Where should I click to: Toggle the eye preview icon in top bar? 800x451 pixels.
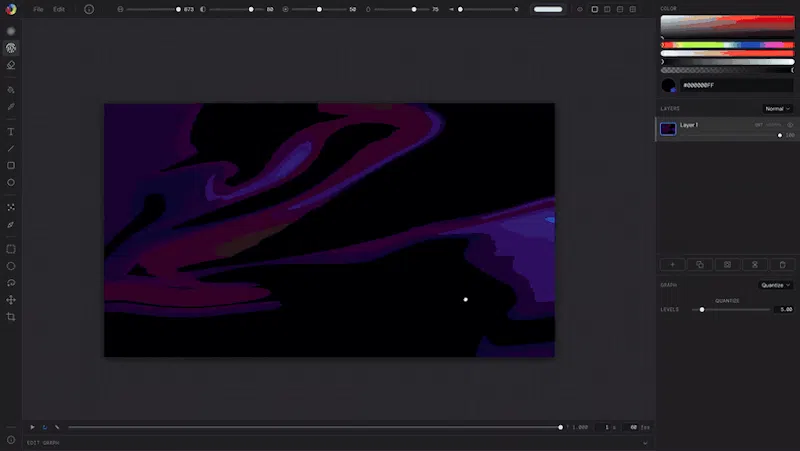click(x=580, y=9)
